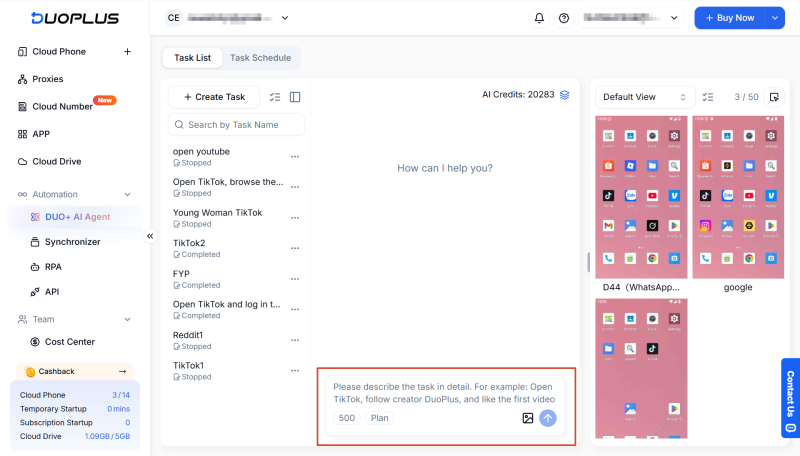Open more options for TikTok2 task
This screenshot has width=800, height=456.
(295, 248)
